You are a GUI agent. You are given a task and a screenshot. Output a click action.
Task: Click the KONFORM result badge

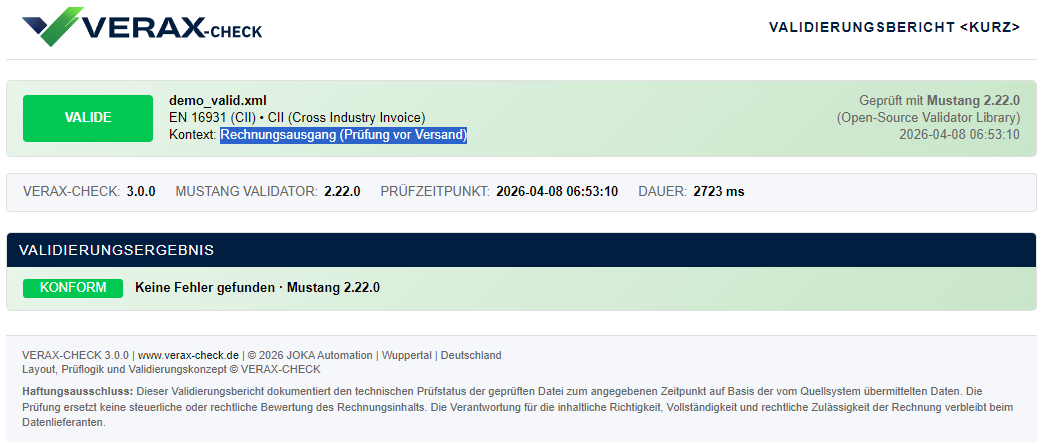[73, 288]
